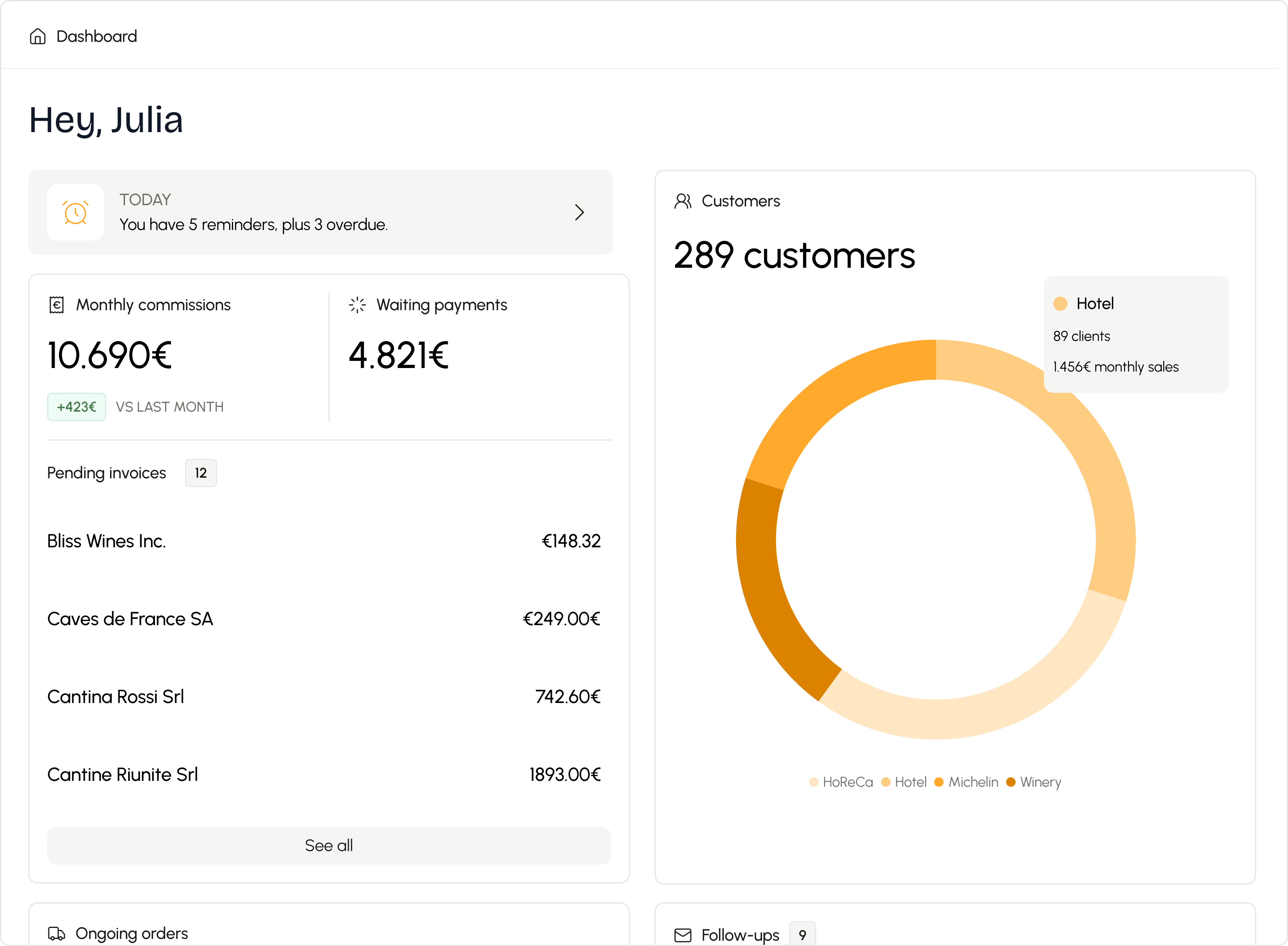Viewport: 1288px width, 946px height.
Task: Click the home icon beside Dashboard
Action: click(x=38, y=37)
